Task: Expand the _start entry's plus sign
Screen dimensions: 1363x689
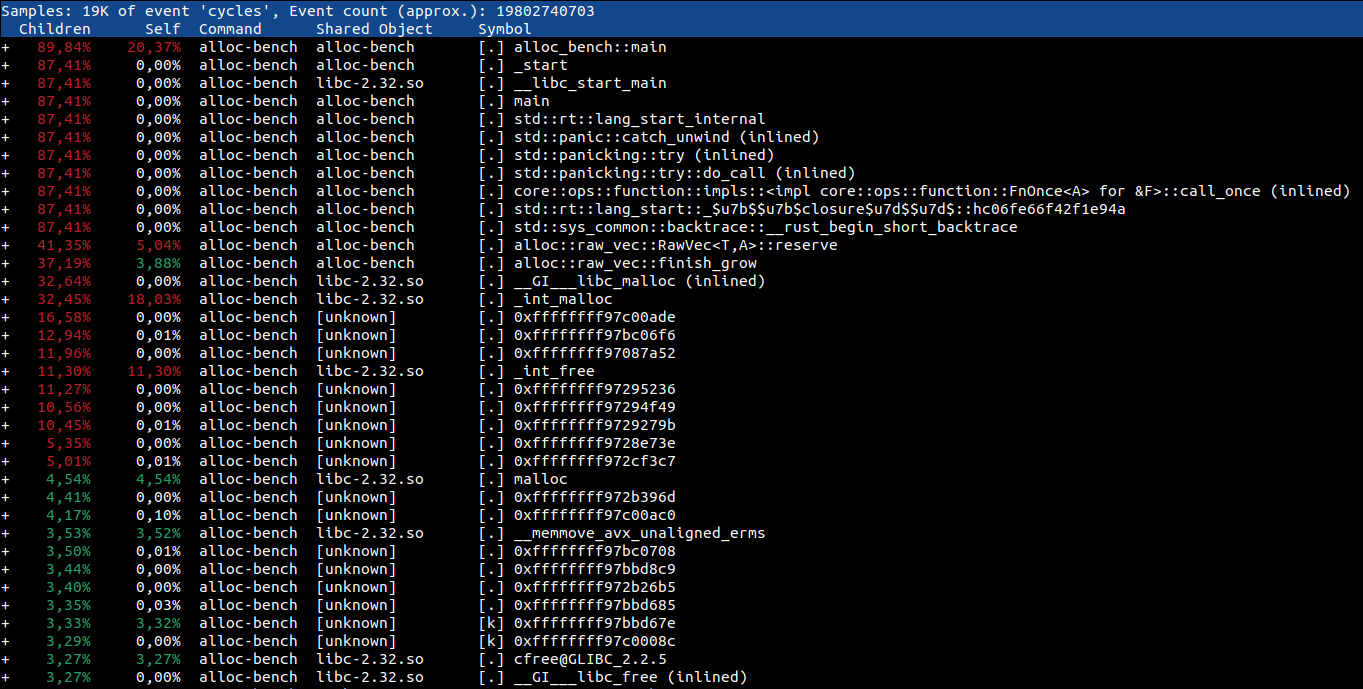Action: 5,65
